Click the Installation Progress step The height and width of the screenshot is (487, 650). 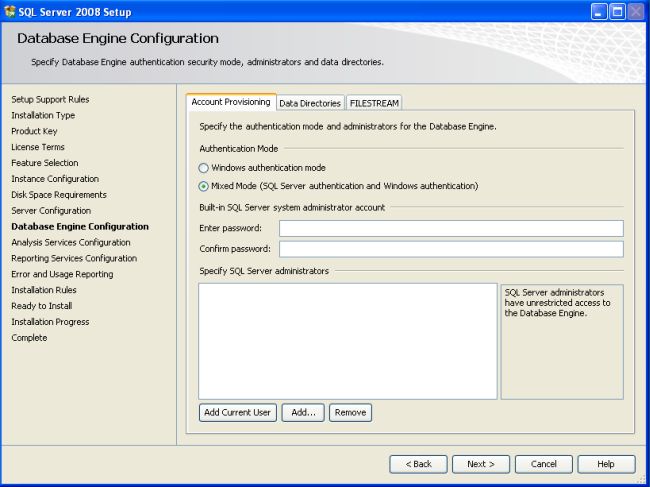coord(50,322)
